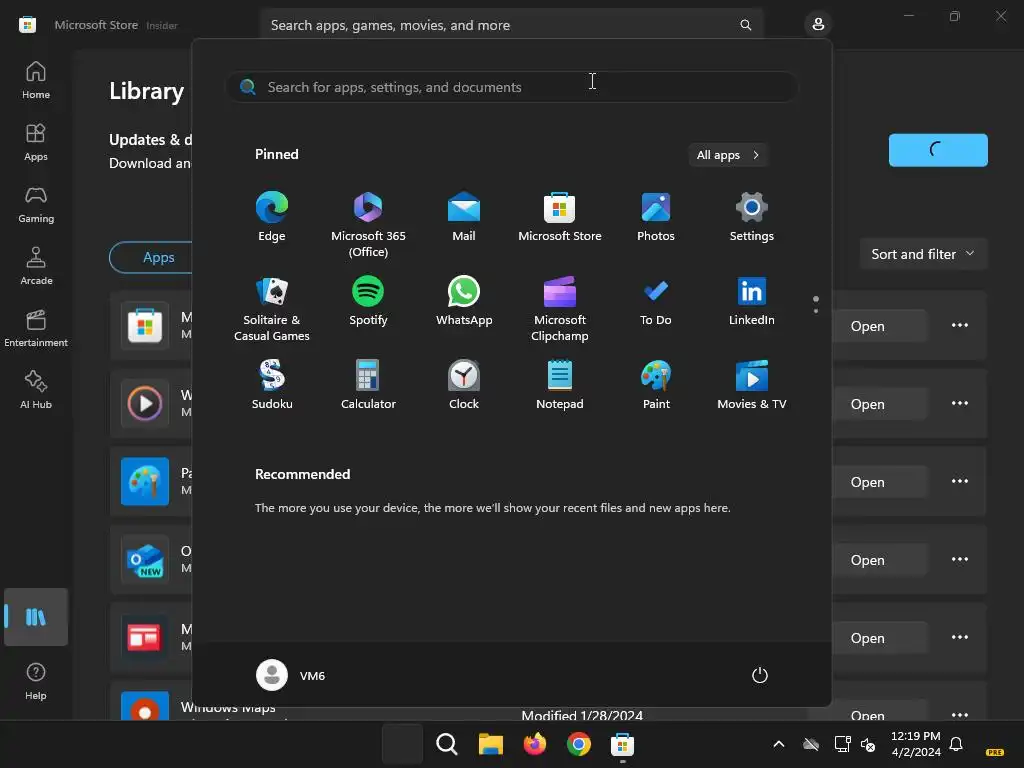Viewport: 1024px width, 768px height.
Task: Click the blue updates button in Library
Action: [938, 150]
